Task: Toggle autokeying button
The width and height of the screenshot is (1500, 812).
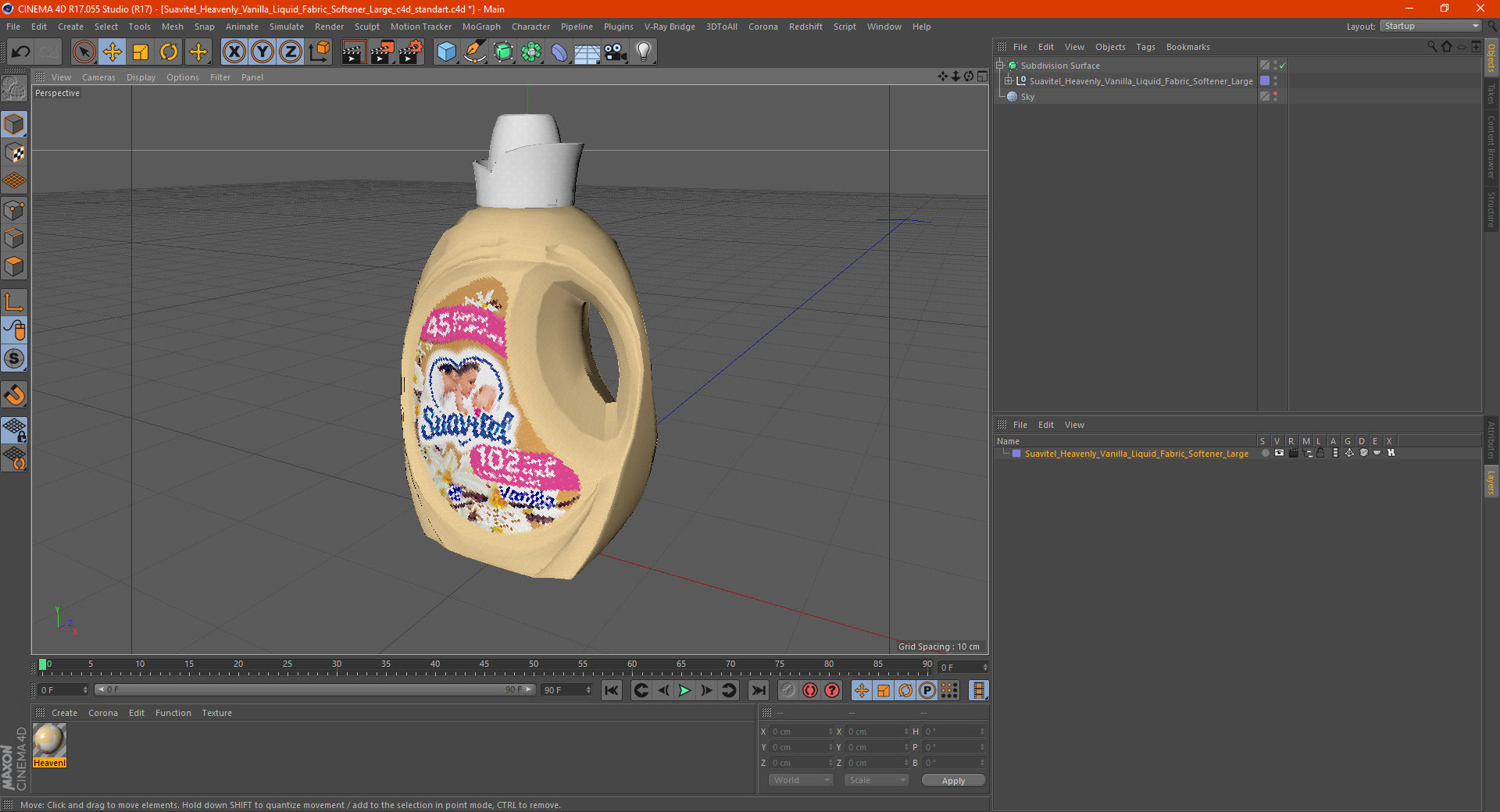Action: (x=810, y=690)
